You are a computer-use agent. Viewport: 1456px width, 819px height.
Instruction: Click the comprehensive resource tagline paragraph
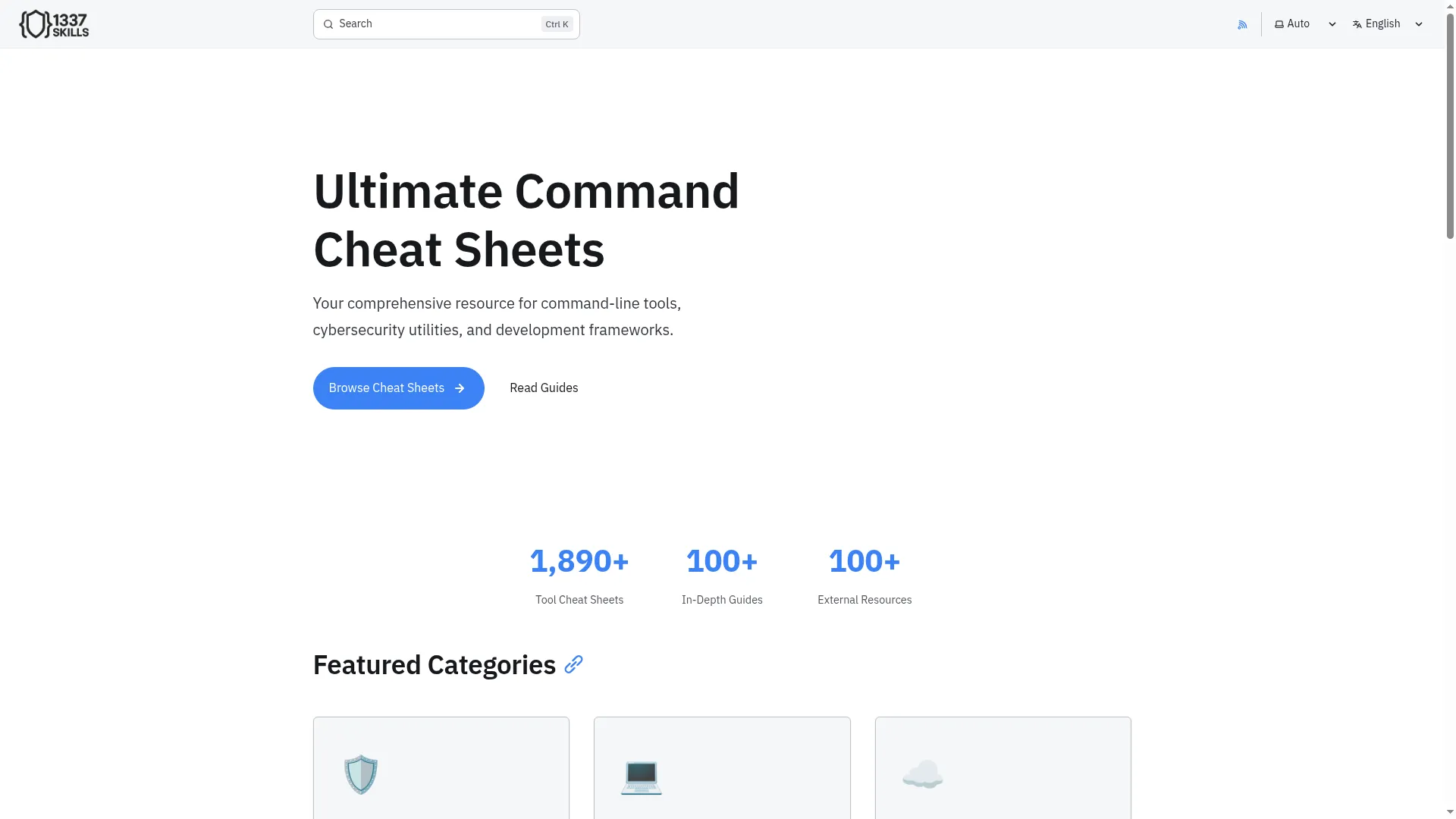coord(497,316)
